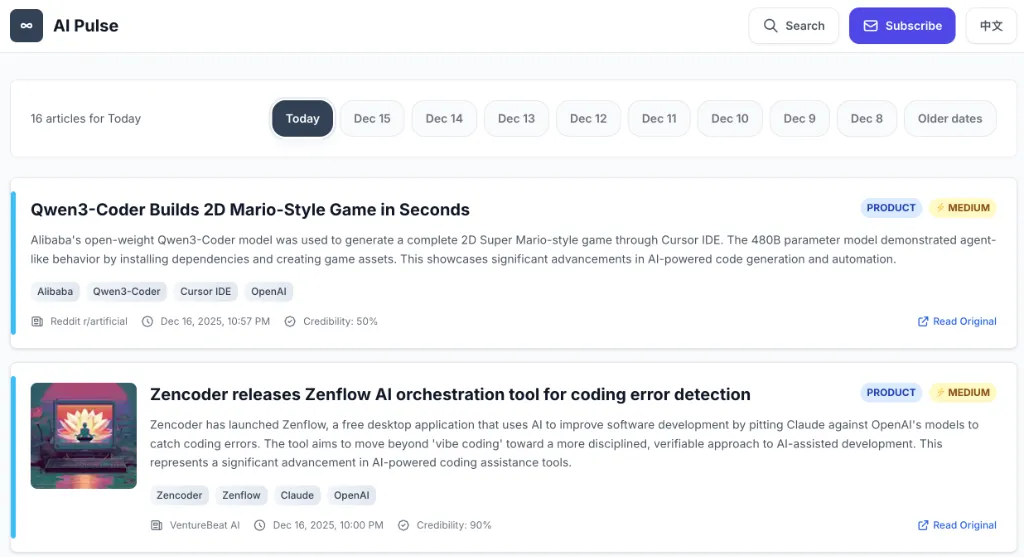Switch to the Dec 15 date tab

click(x=372, y=118)
